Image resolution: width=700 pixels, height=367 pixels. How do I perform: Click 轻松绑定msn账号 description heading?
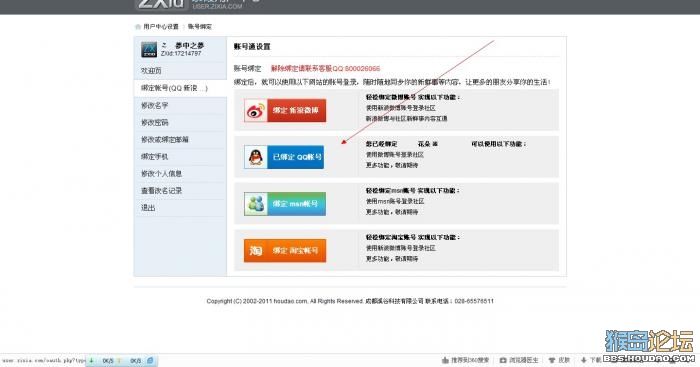pyautogui.click(x=412, y=190)
